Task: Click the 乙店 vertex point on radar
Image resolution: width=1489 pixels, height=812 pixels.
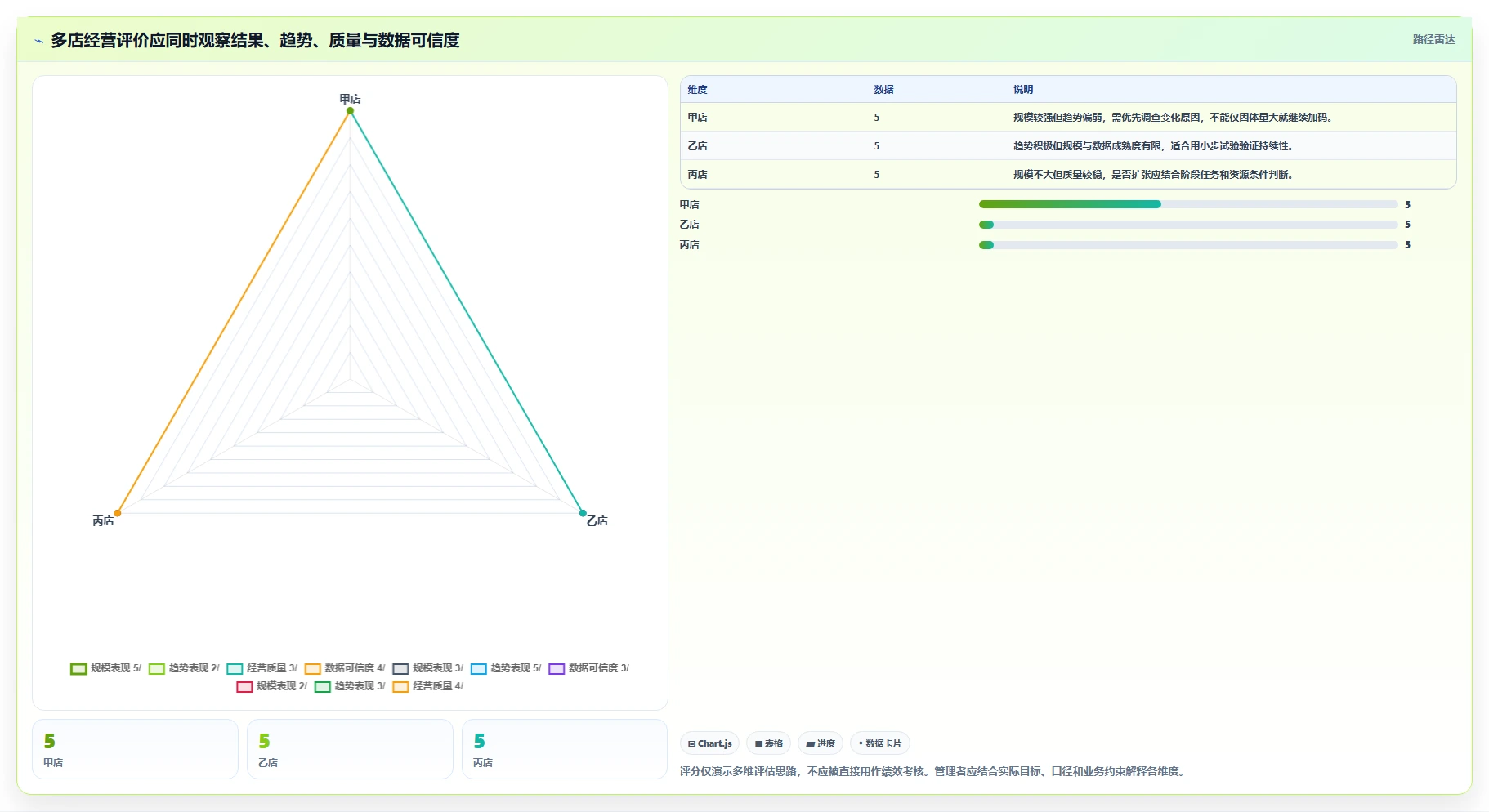Action: (583, 513)
